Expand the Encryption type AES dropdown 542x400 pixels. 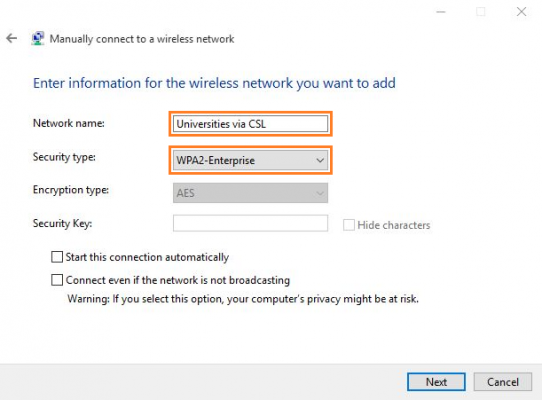[251, 193]
